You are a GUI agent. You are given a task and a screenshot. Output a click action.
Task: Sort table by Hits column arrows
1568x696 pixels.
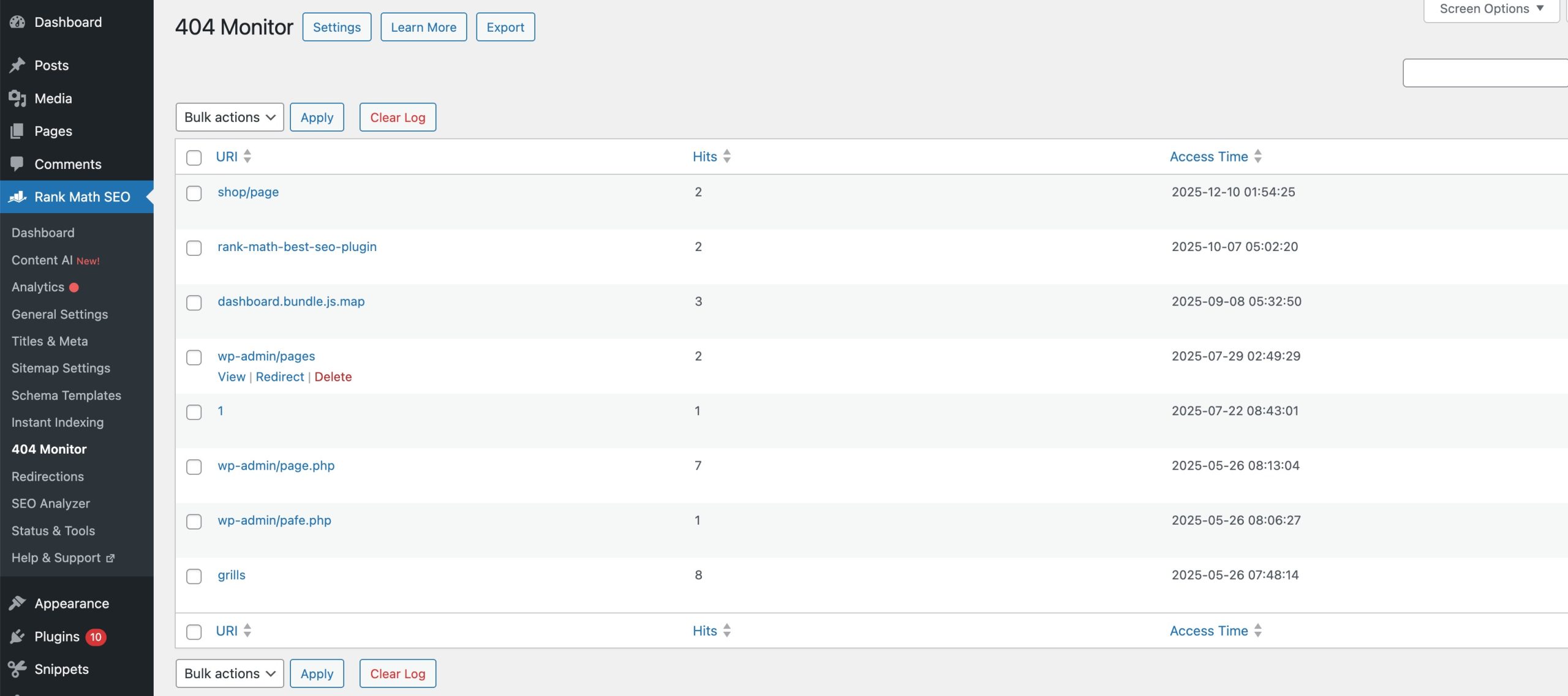point(726,156)
